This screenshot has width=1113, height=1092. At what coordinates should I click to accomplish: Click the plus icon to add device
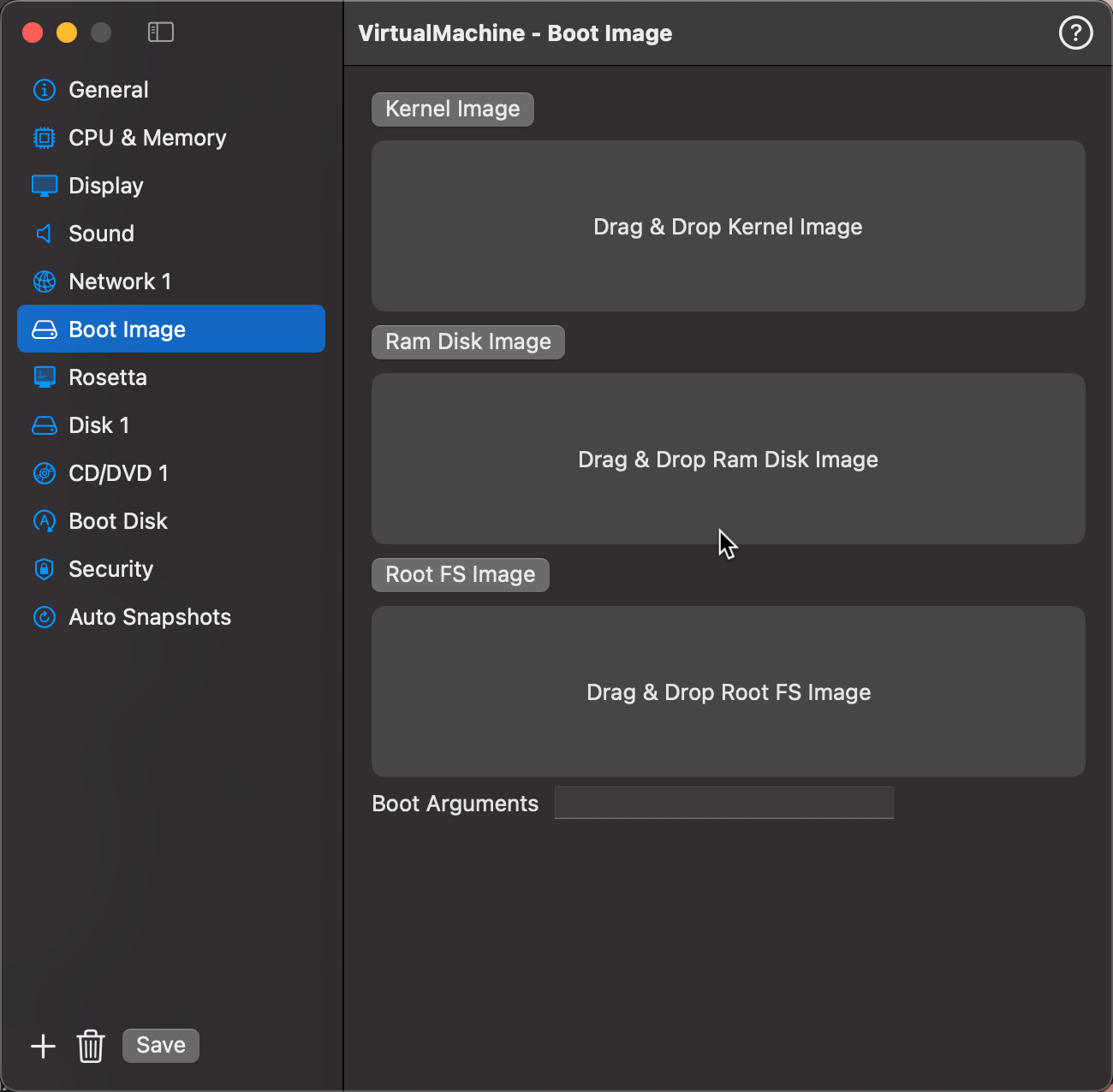(43, 1046)
